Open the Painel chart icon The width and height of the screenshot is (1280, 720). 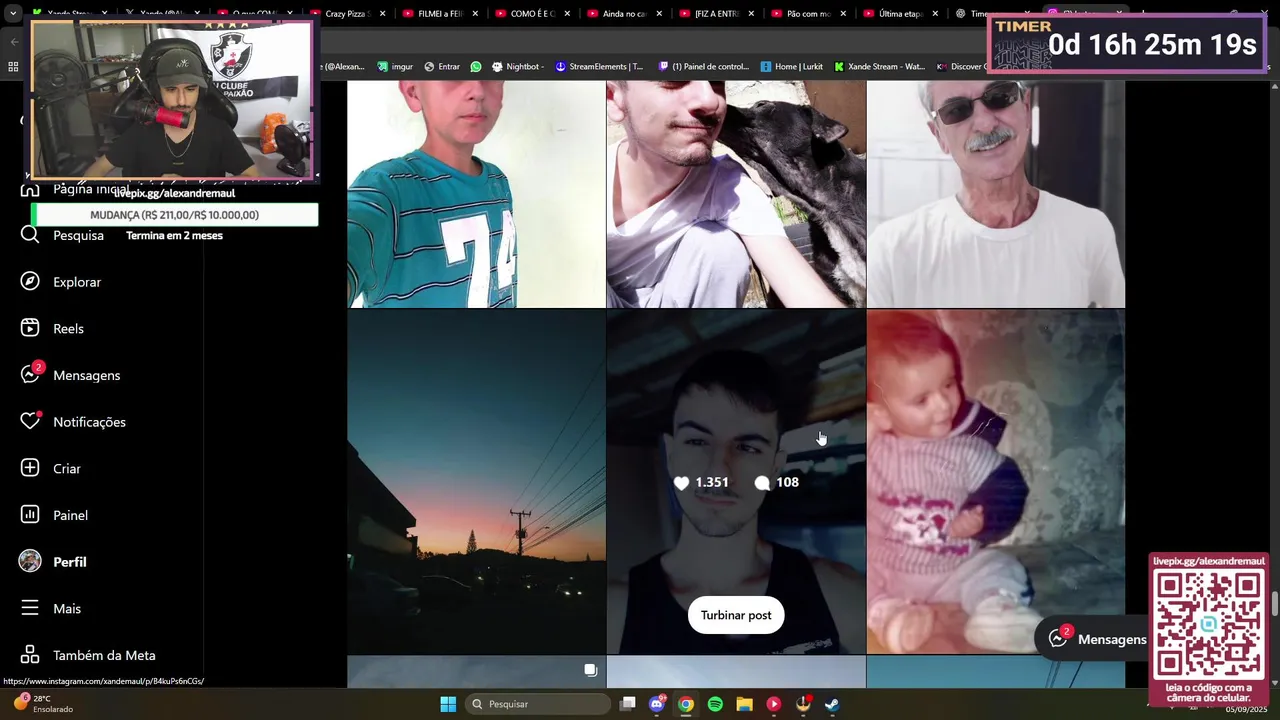(30, 515)
